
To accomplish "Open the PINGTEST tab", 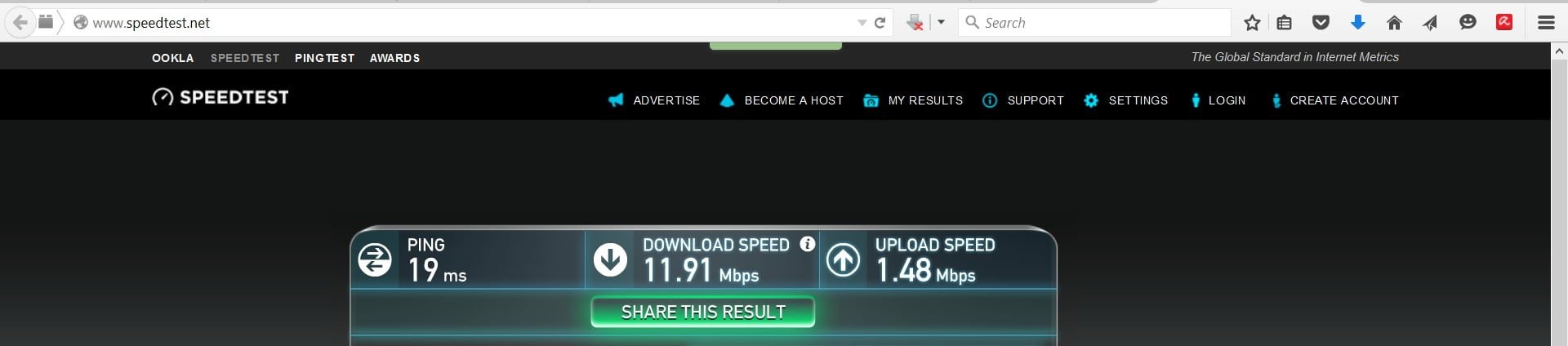I will pos(324,58).
